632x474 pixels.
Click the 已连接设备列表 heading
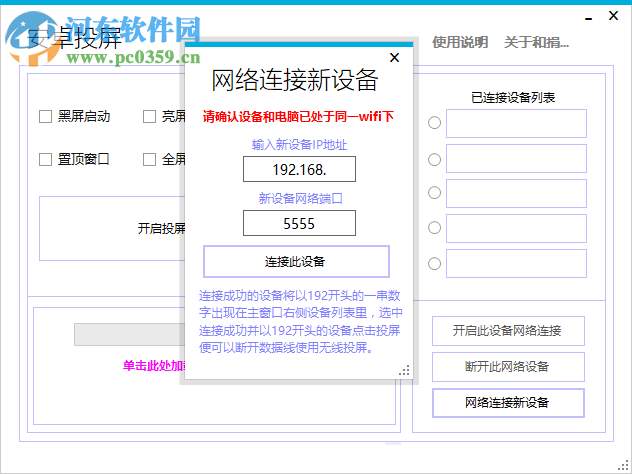point(513,98)
